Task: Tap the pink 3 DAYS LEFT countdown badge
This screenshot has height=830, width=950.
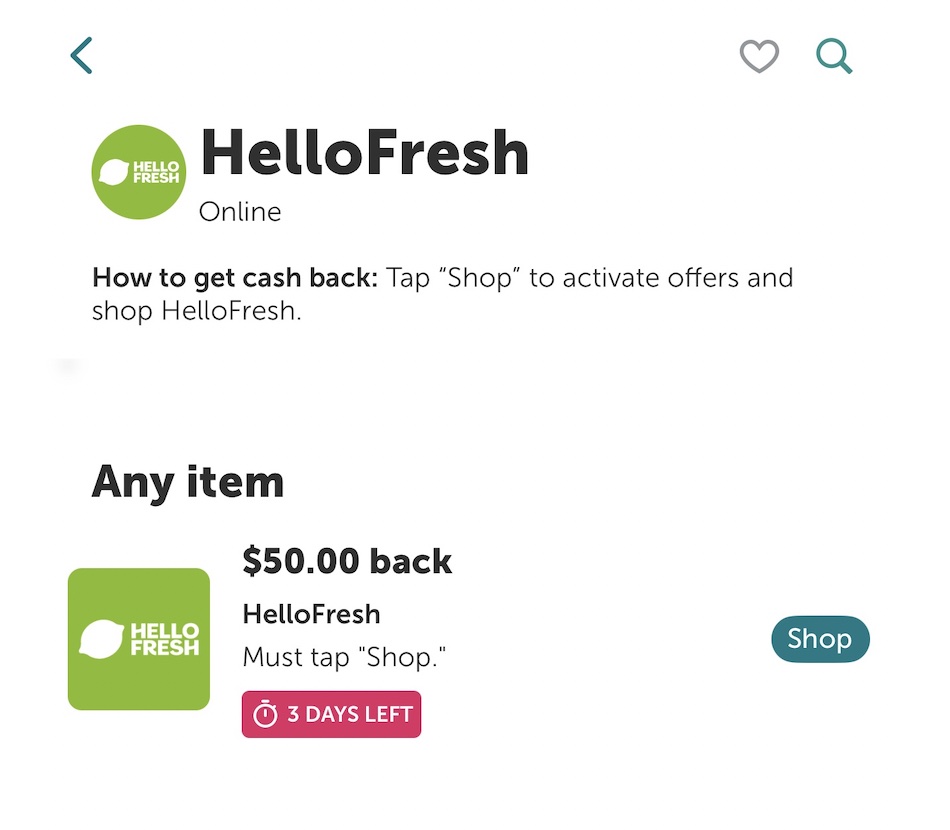Action: click(331, 714)
